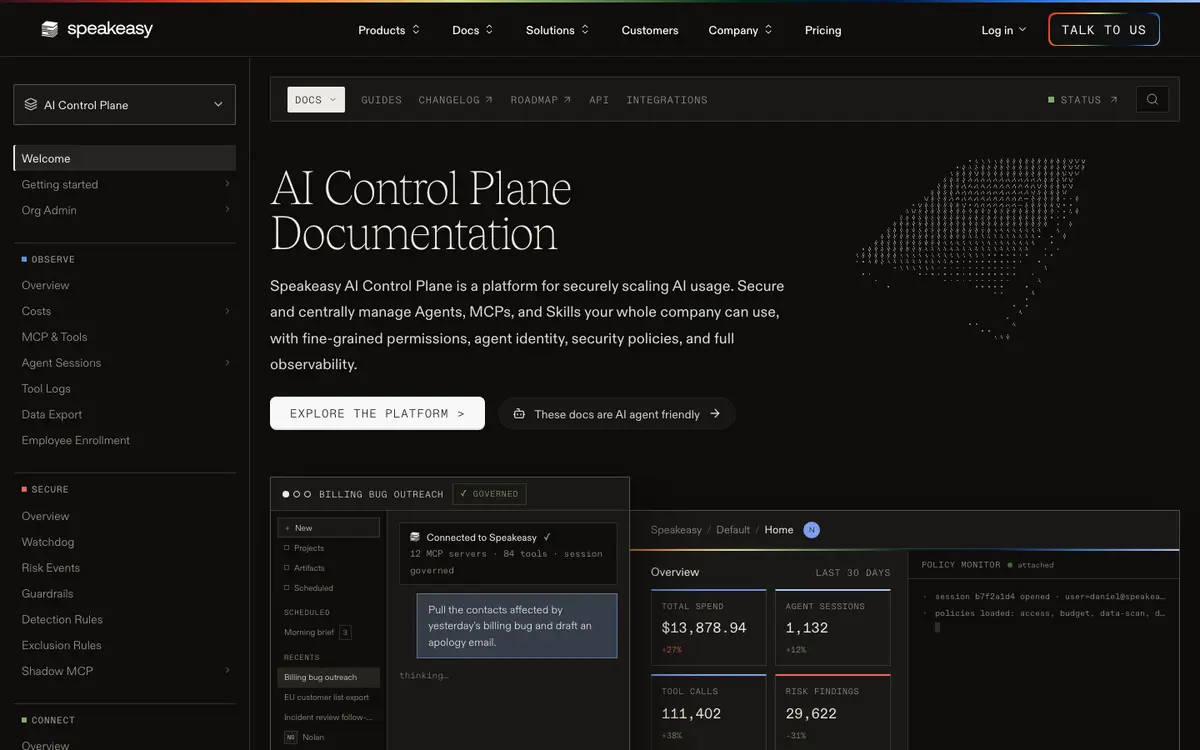Click New in the demo sidebar

pos(329,528)
